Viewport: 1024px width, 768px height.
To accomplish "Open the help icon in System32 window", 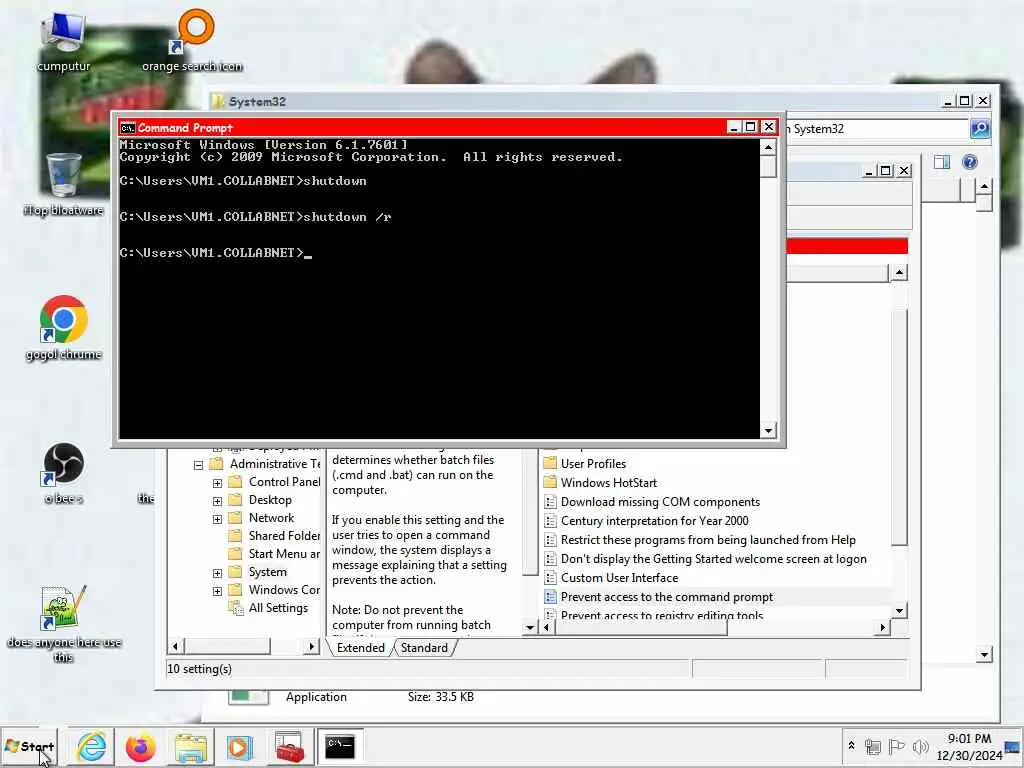I will [x=970, y=162].
